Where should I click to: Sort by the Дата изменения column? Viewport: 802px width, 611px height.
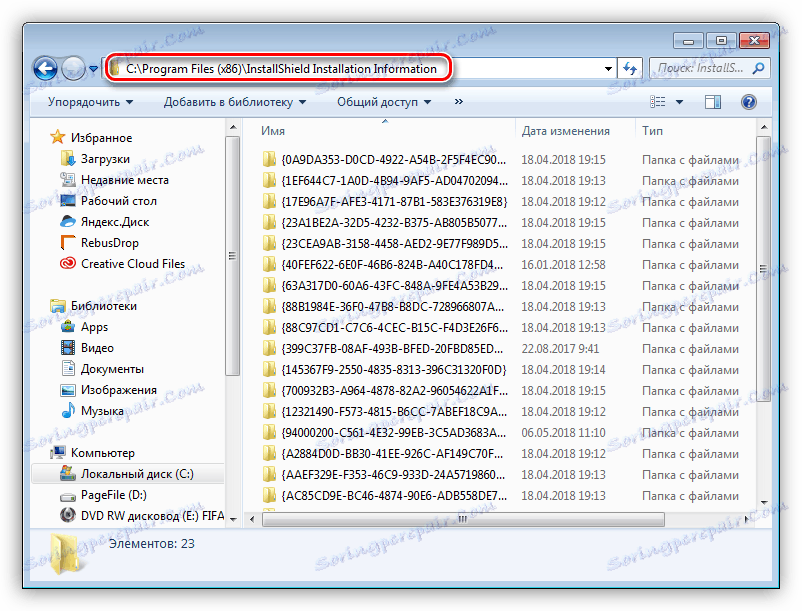coord(565,130)
